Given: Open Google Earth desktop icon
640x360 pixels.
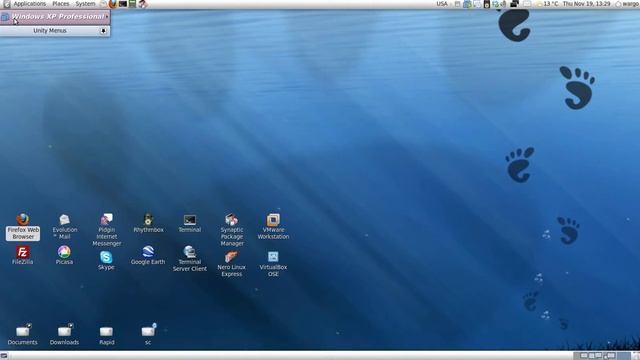Looking at the screenshot, I should click(x=148, y=256).
